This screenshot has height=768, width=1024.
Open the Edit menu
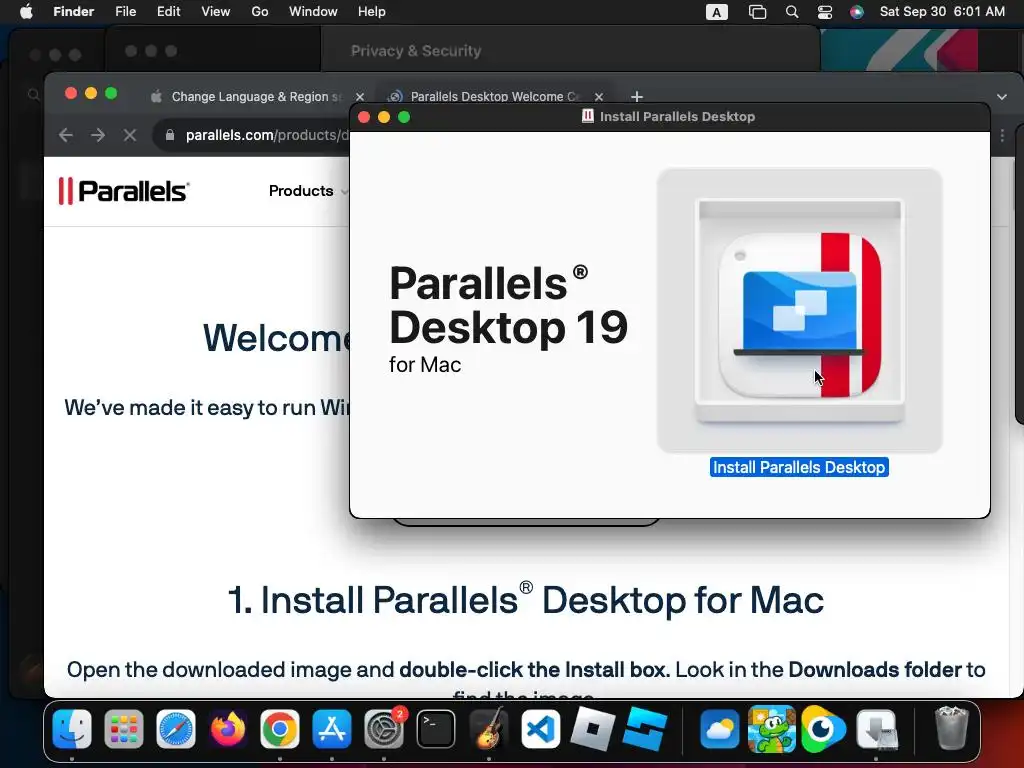click(168, 12)
